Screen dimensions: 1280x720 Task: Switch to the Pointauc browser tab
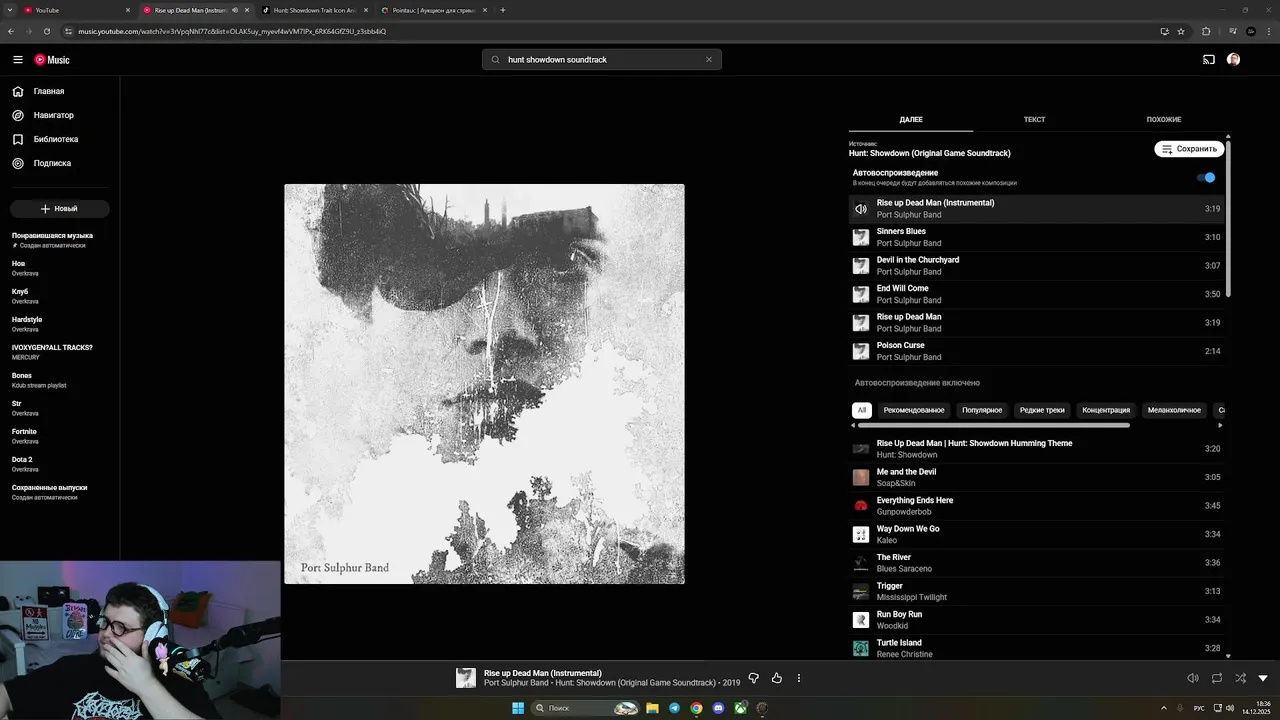click(434, 10)
